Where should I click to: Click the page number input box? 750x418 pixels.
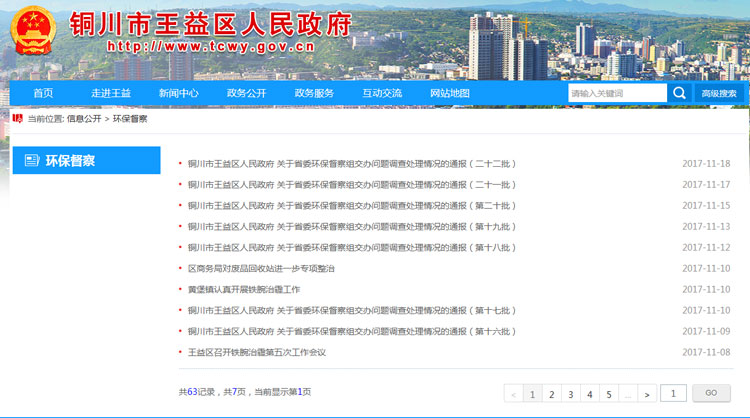point(674,394)
